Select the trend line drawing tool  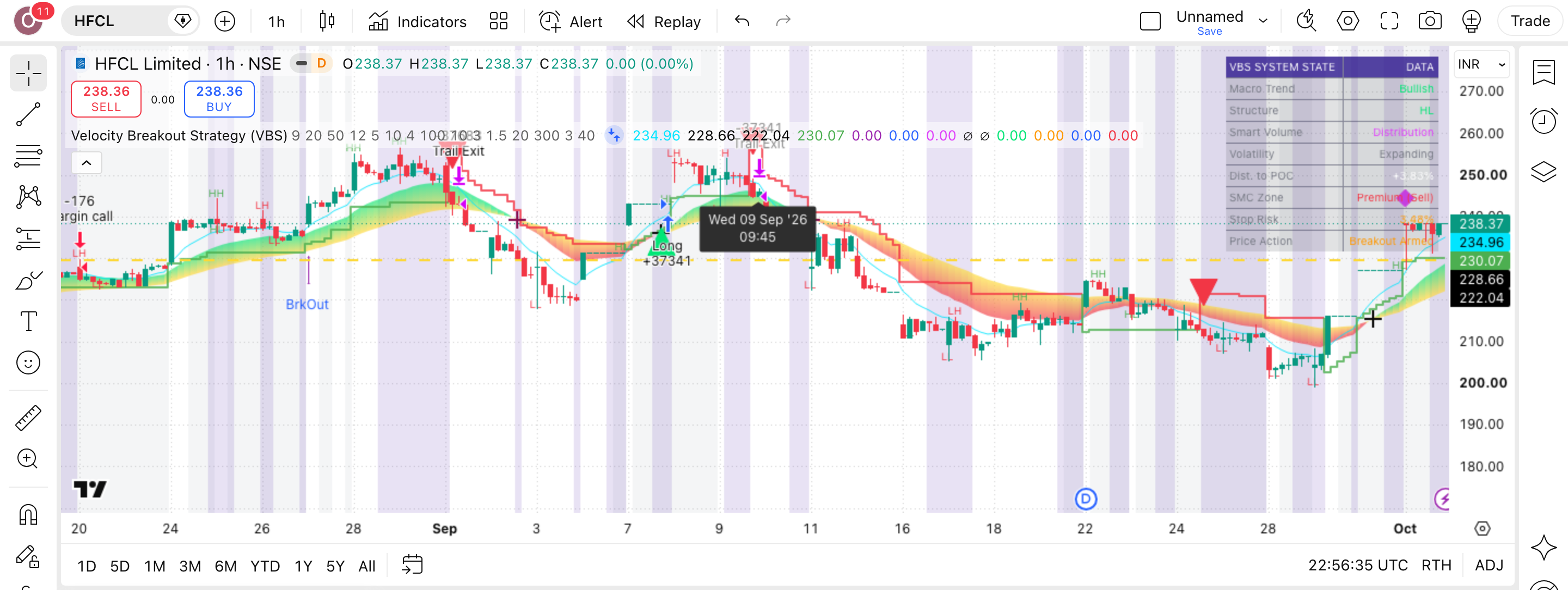[x=28, y=114]
